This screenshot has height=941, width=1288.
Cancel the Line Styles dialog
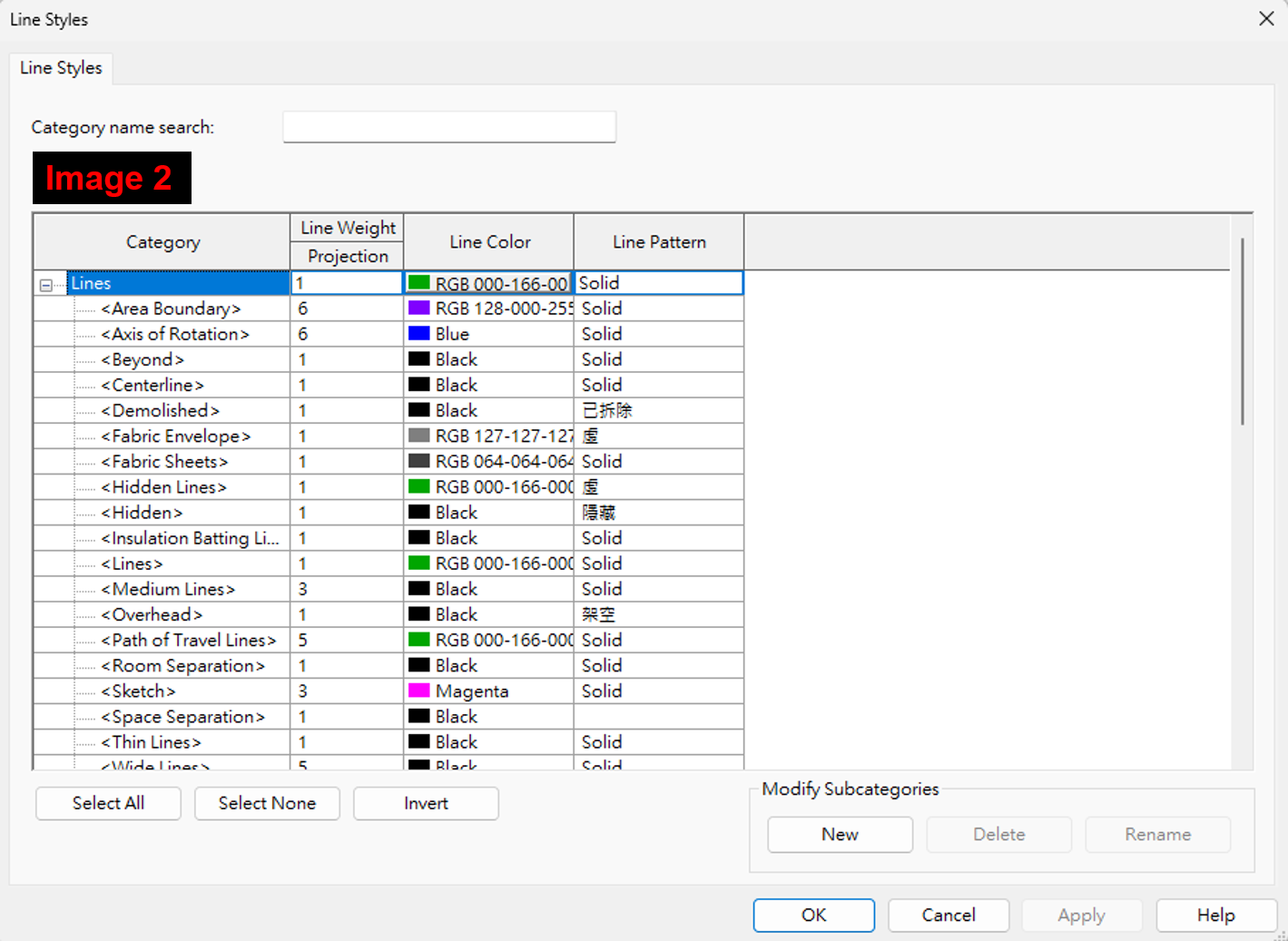[x=948, y=915]
